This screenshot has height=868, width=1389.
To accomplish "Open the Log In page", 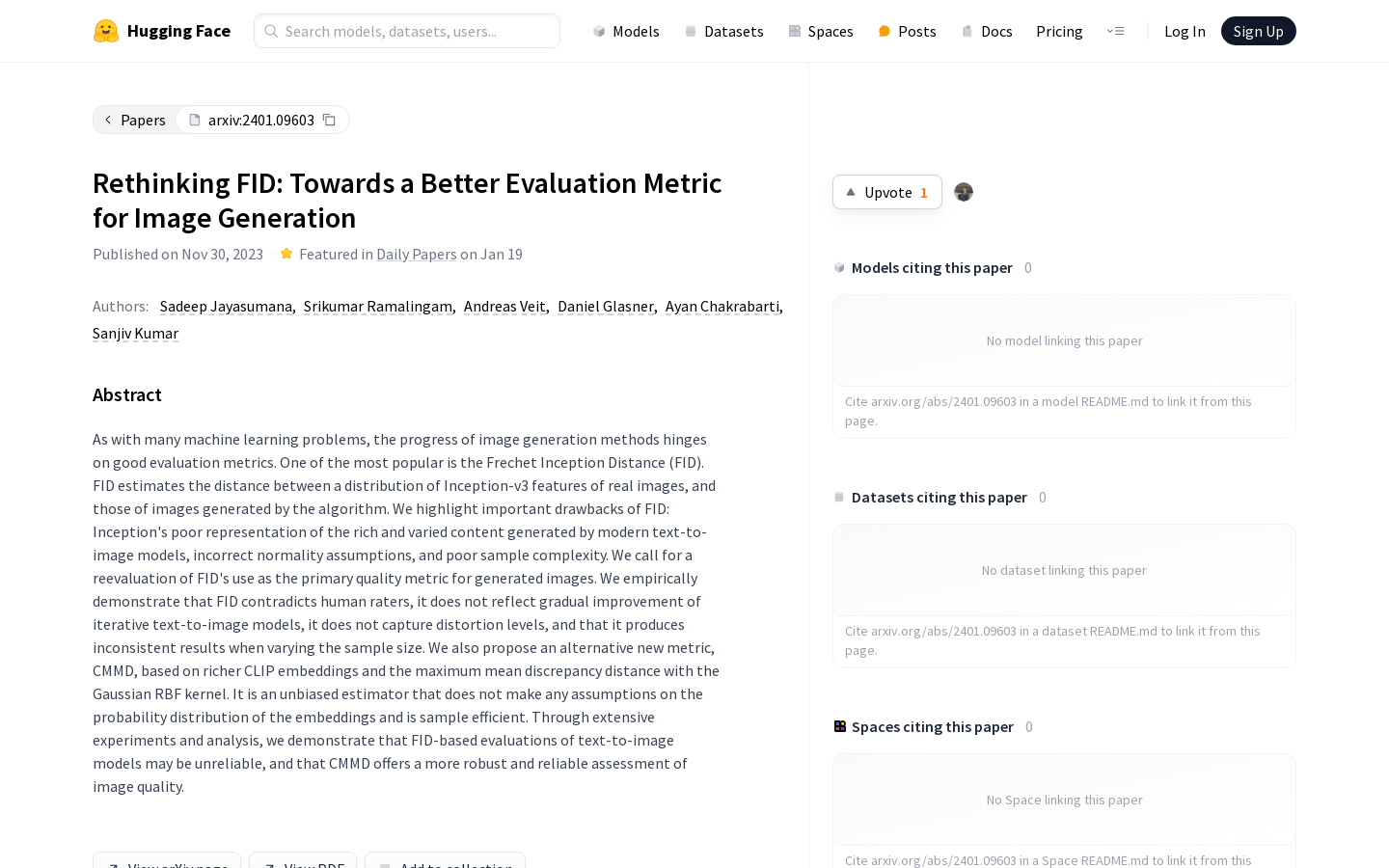I will pyautogui.click(x=1185, y=31).
